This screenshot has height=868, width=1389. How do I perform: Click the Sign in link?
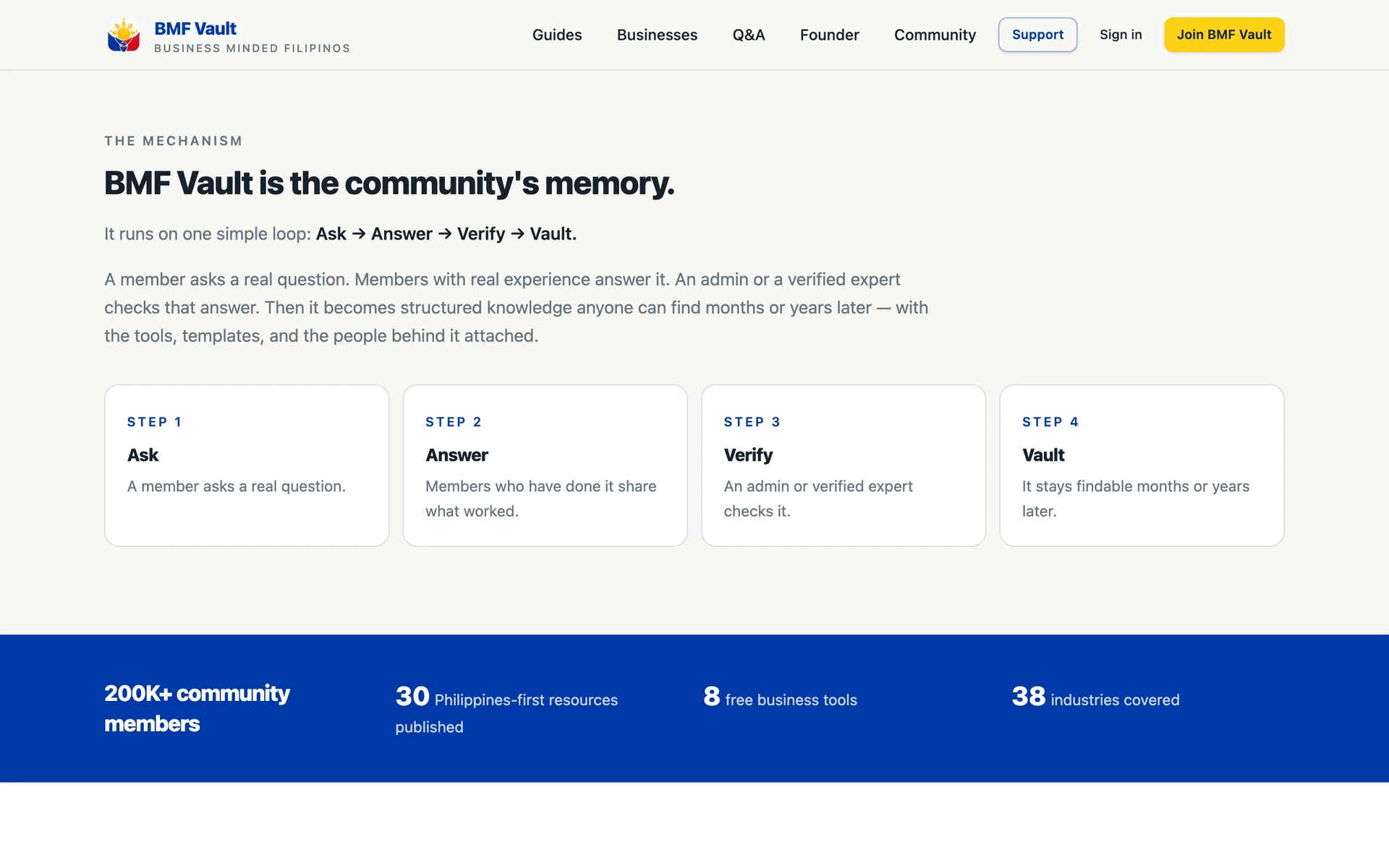pyautogui.click(x=1121, y=35)
